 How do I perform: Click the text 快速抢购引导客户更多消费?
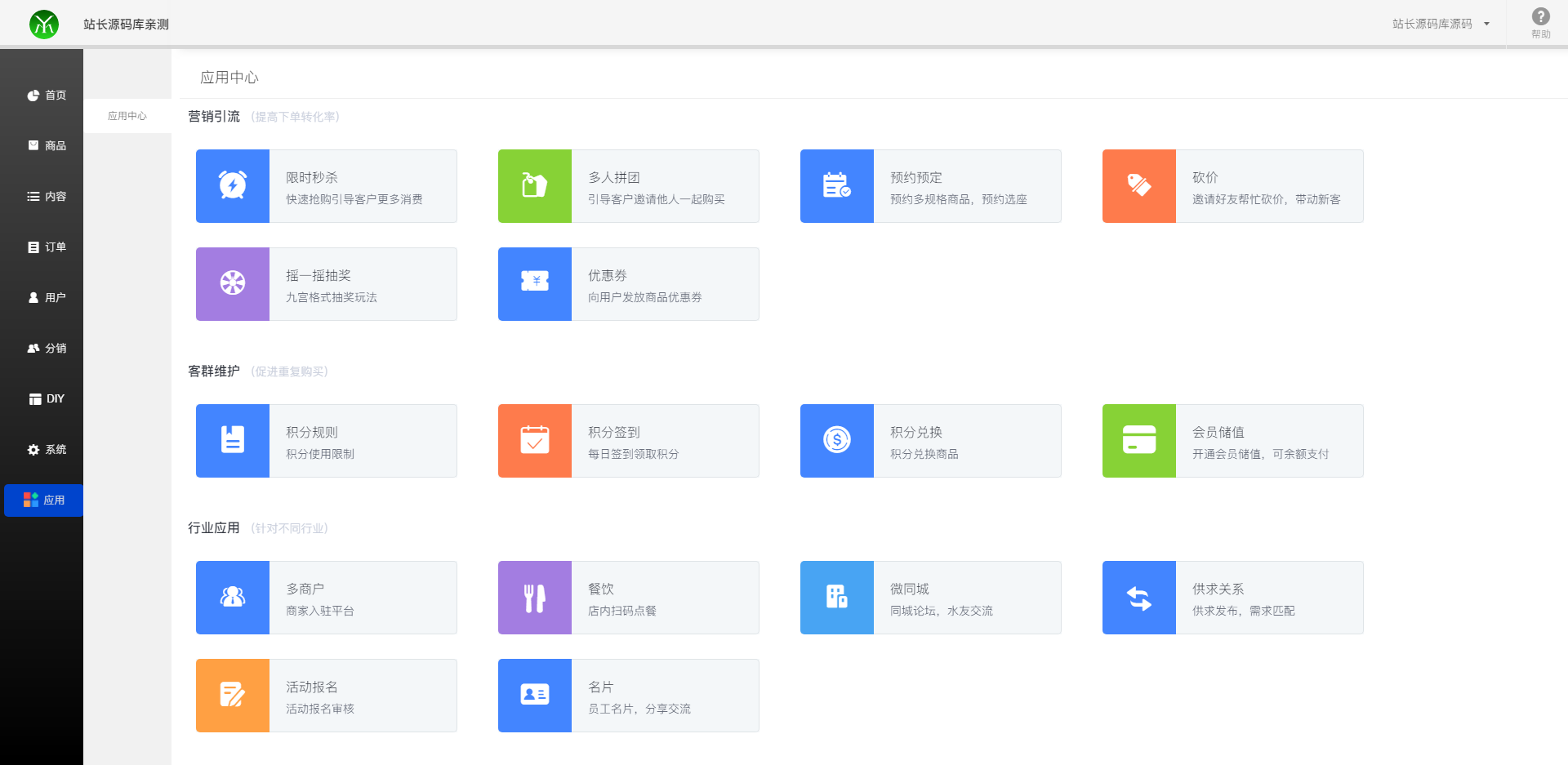[x=354, y=199]
